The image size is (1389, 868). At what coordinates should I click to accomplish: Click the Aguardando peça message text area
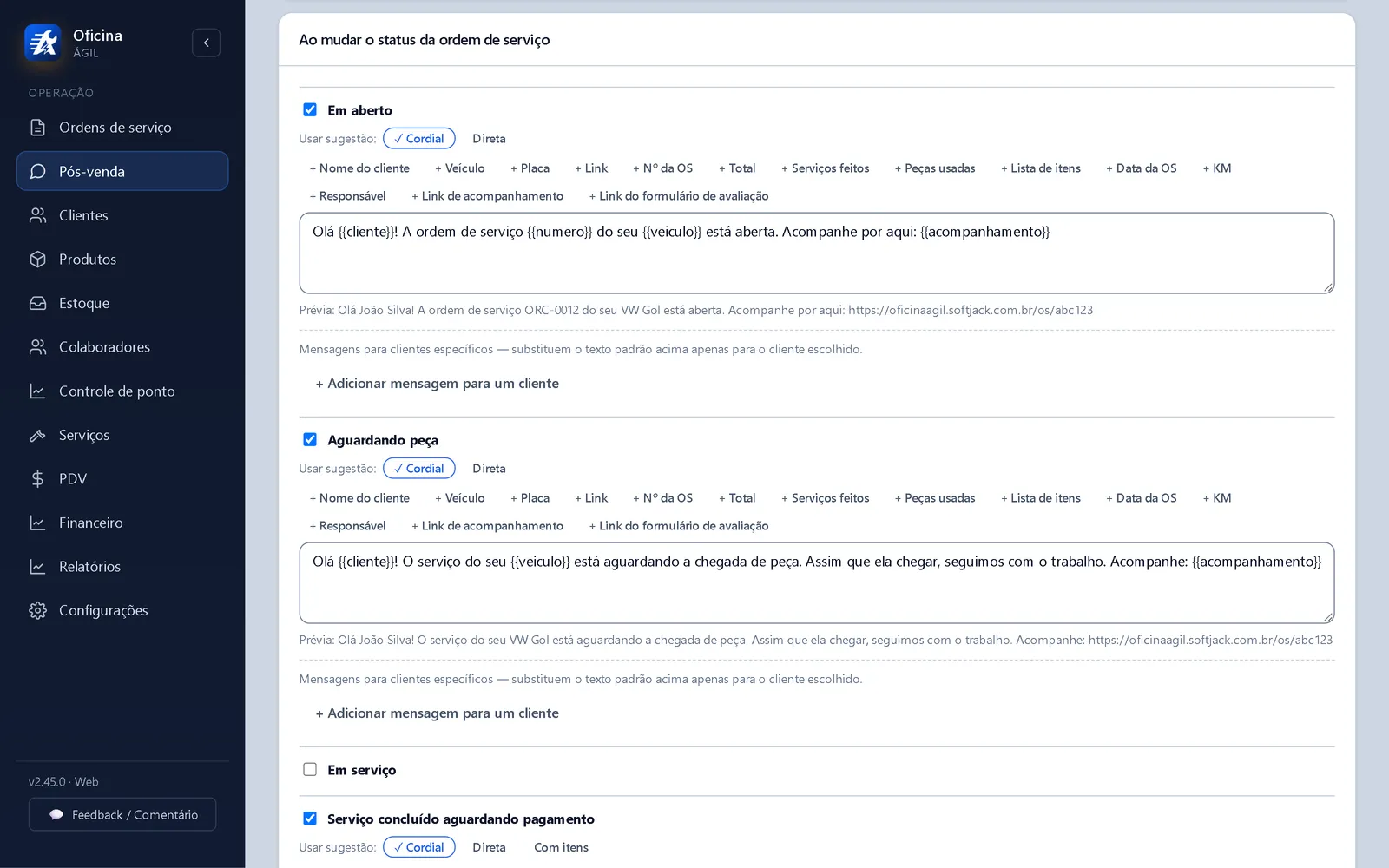tap(817, 583)
